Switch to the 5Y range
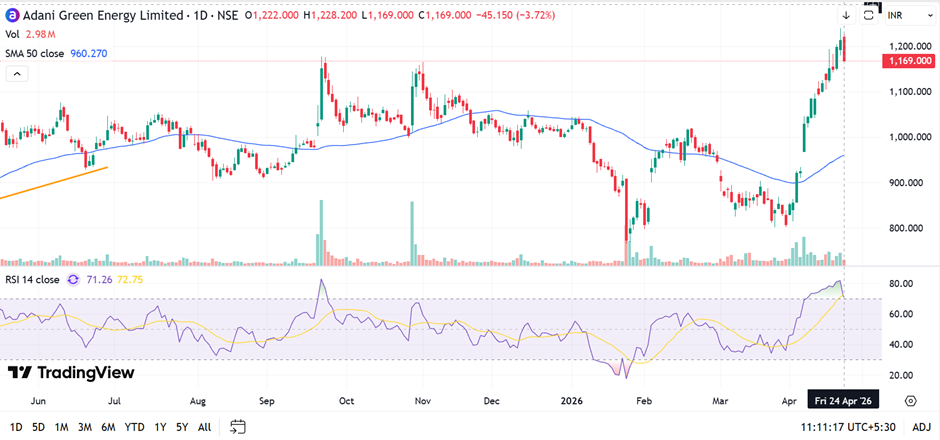 tap(181, 427)
